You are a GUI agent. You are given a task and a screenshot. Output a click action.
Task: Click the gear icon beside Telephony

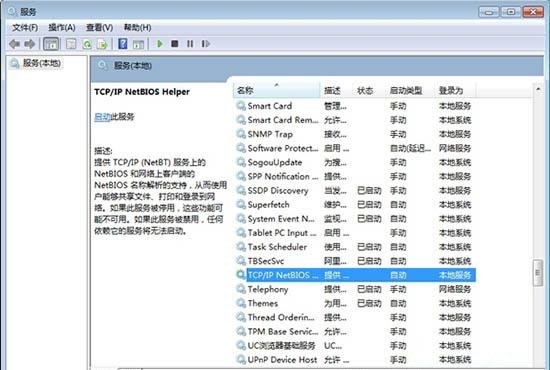pyautogui.click(x=241, y=289)
